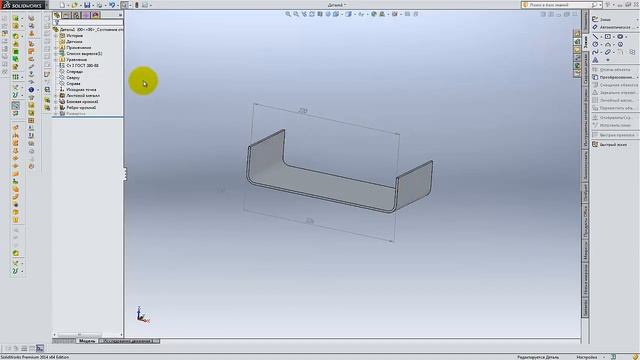Select the Rectangle sketch tool
Image resolution: width=640 pixels, height=360 pixels.
[608, 36]
